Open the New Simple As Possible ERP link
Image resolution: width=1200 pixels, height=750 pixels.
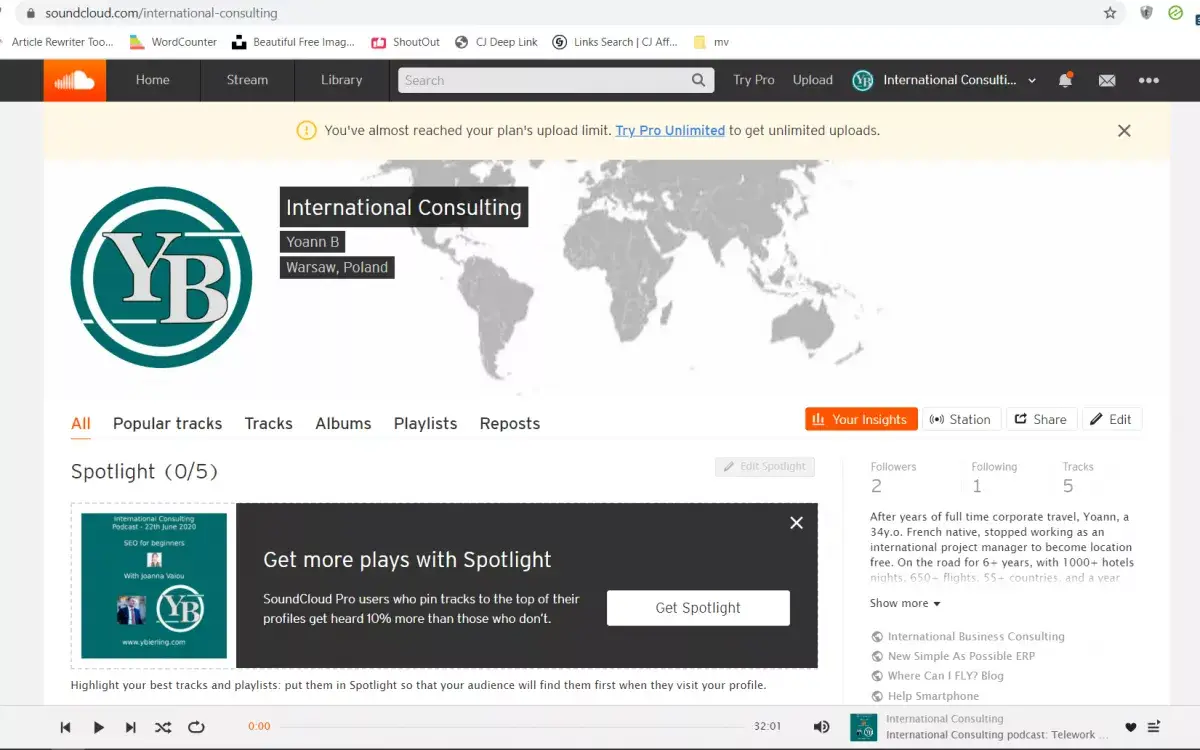tap(961, 656)
